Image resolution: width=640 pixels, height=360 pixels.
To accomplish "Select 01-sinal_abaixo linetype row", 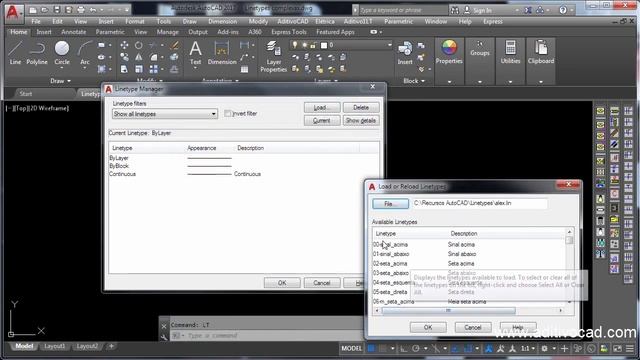I will (469, 254).
